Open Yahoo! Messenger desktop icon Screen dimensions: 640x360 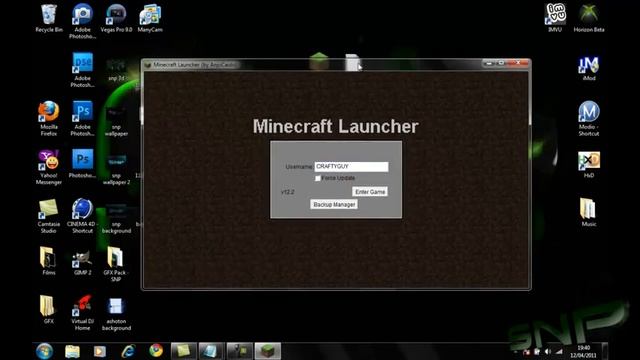(x=49, y=167)
